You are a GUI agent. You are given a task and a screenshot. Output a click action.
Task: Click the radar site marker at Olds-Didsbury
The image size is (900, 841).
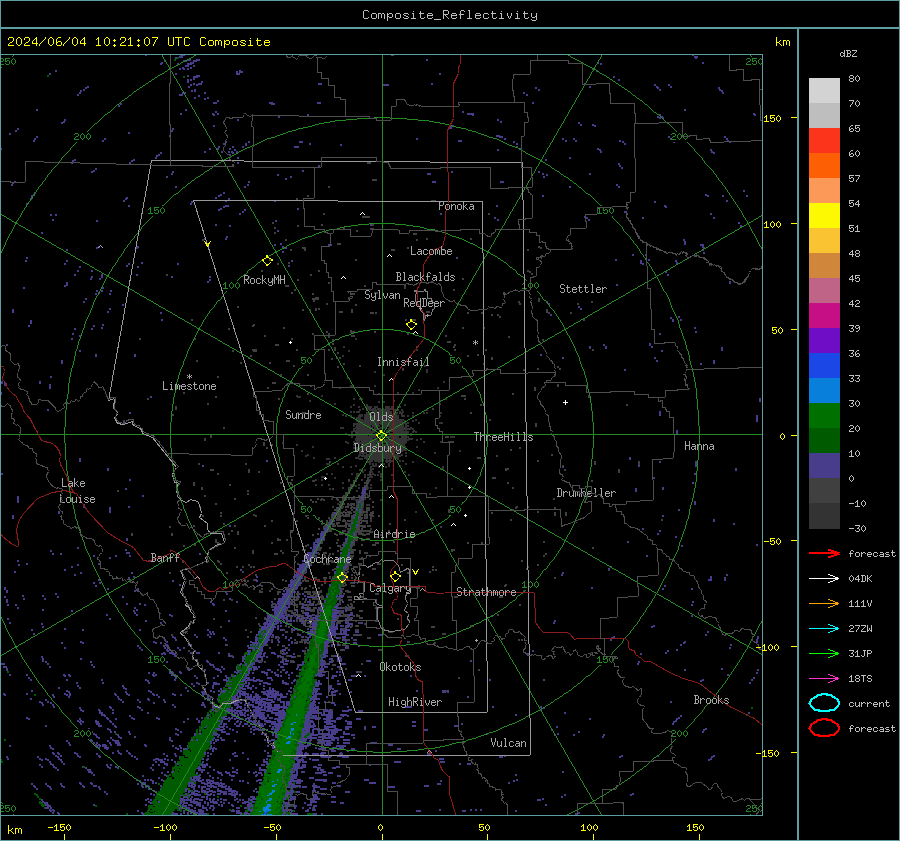(x=382, y=436)
